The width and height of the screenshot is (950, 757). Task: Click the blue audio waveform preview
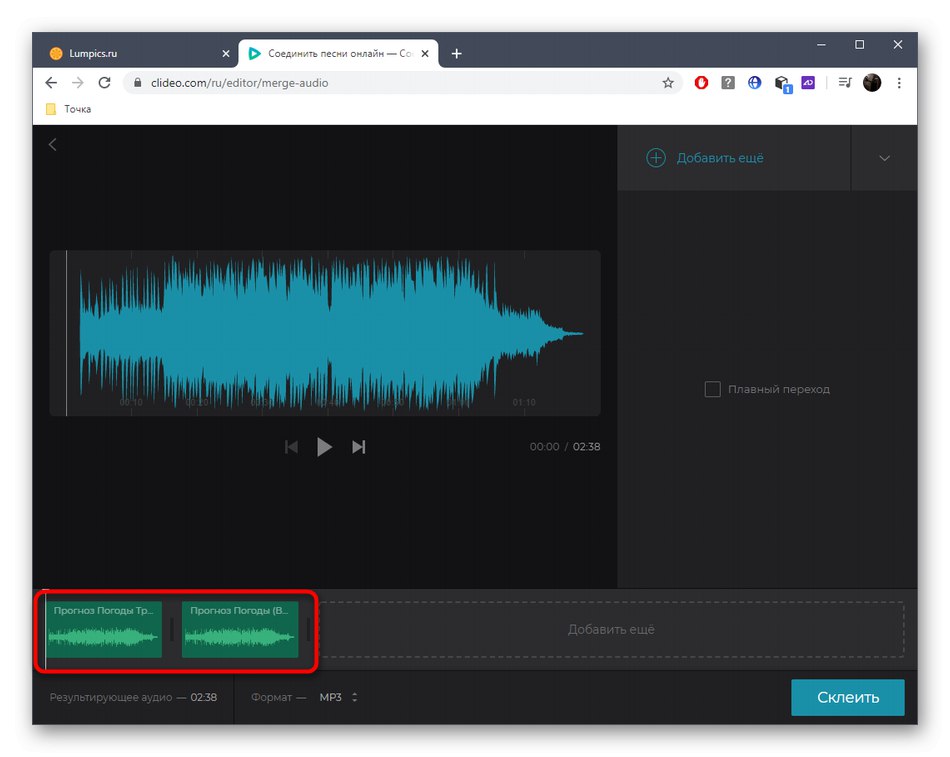tap(325, 333)
